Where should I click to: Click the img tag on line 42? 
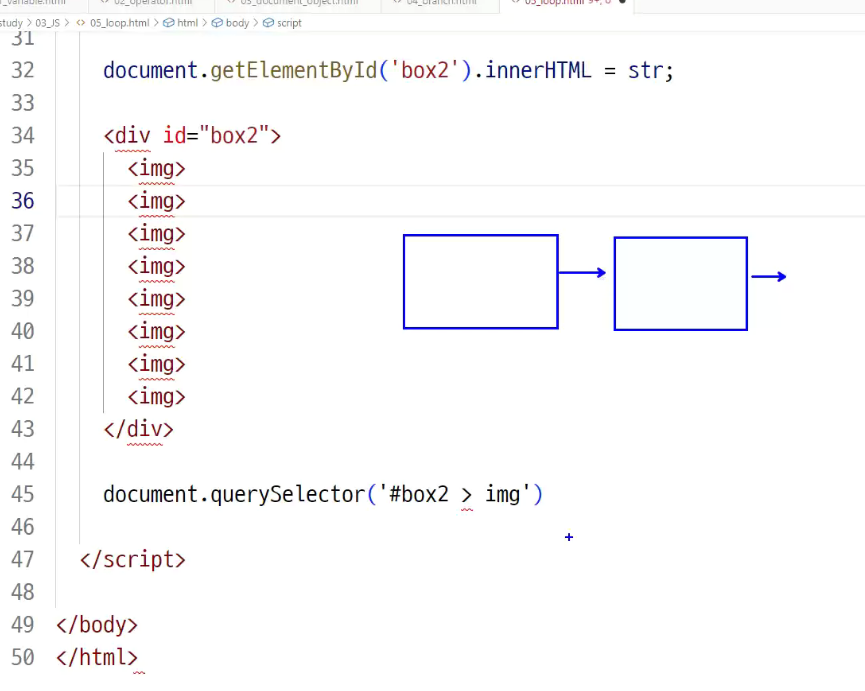click(157, 397)
